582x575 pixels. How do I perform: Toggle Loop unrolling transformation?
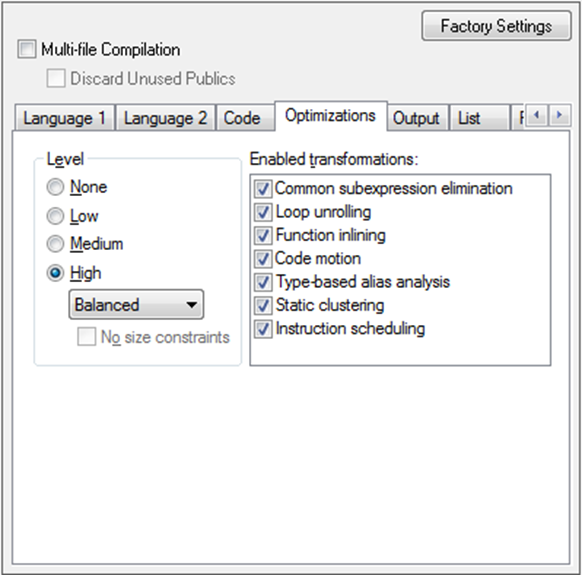click(x=263, y=212)
